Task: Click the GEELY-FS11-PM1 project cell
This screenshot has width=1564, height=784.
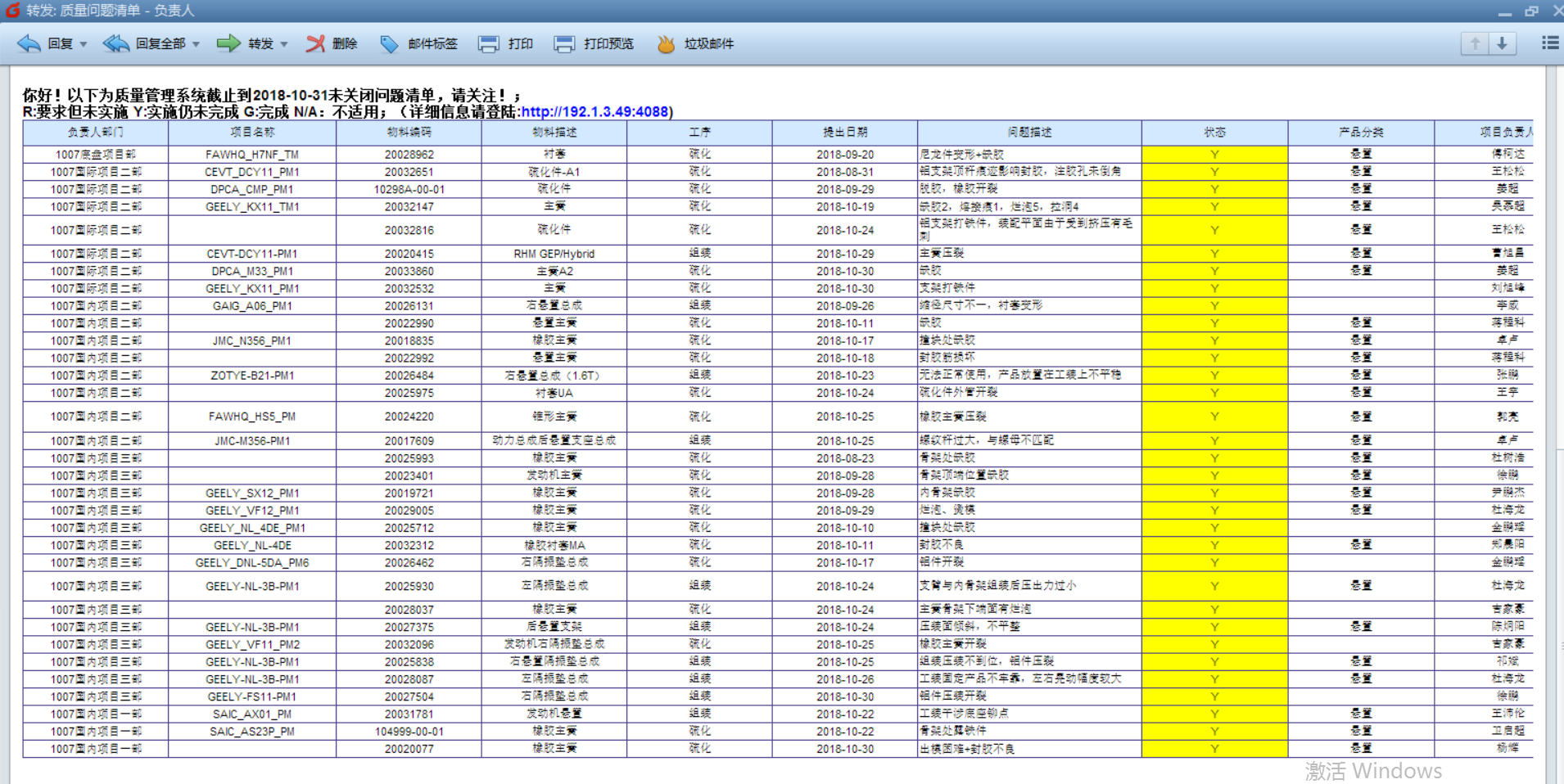Action: 252,697
